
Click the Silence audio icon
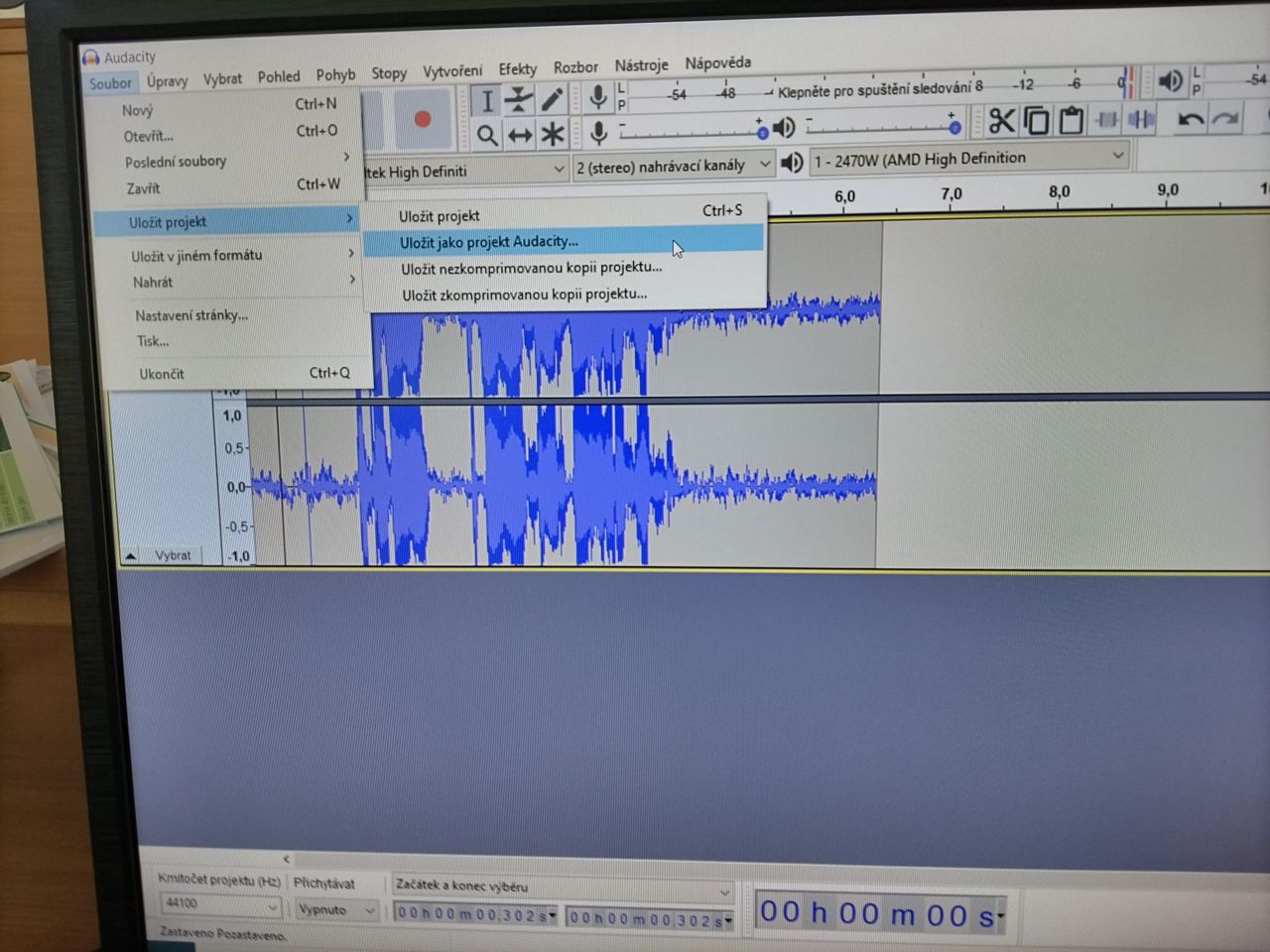(x=1141, y=120)
